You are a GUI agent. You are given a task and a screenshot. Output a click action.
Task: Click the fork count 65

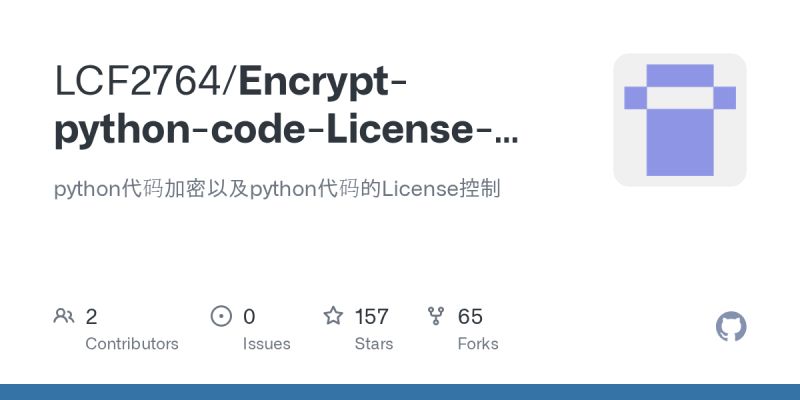[x=470, y=317]
